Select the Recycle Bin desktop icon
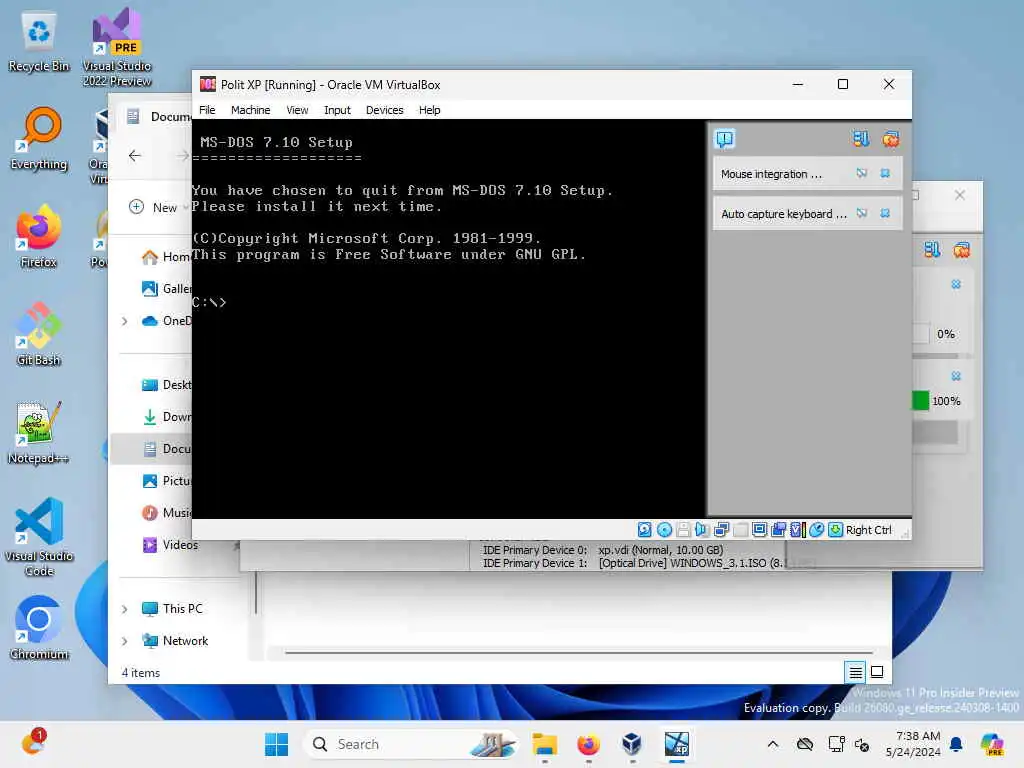The height and width of the screenshot is (768, 1024). tap(39, 42)
